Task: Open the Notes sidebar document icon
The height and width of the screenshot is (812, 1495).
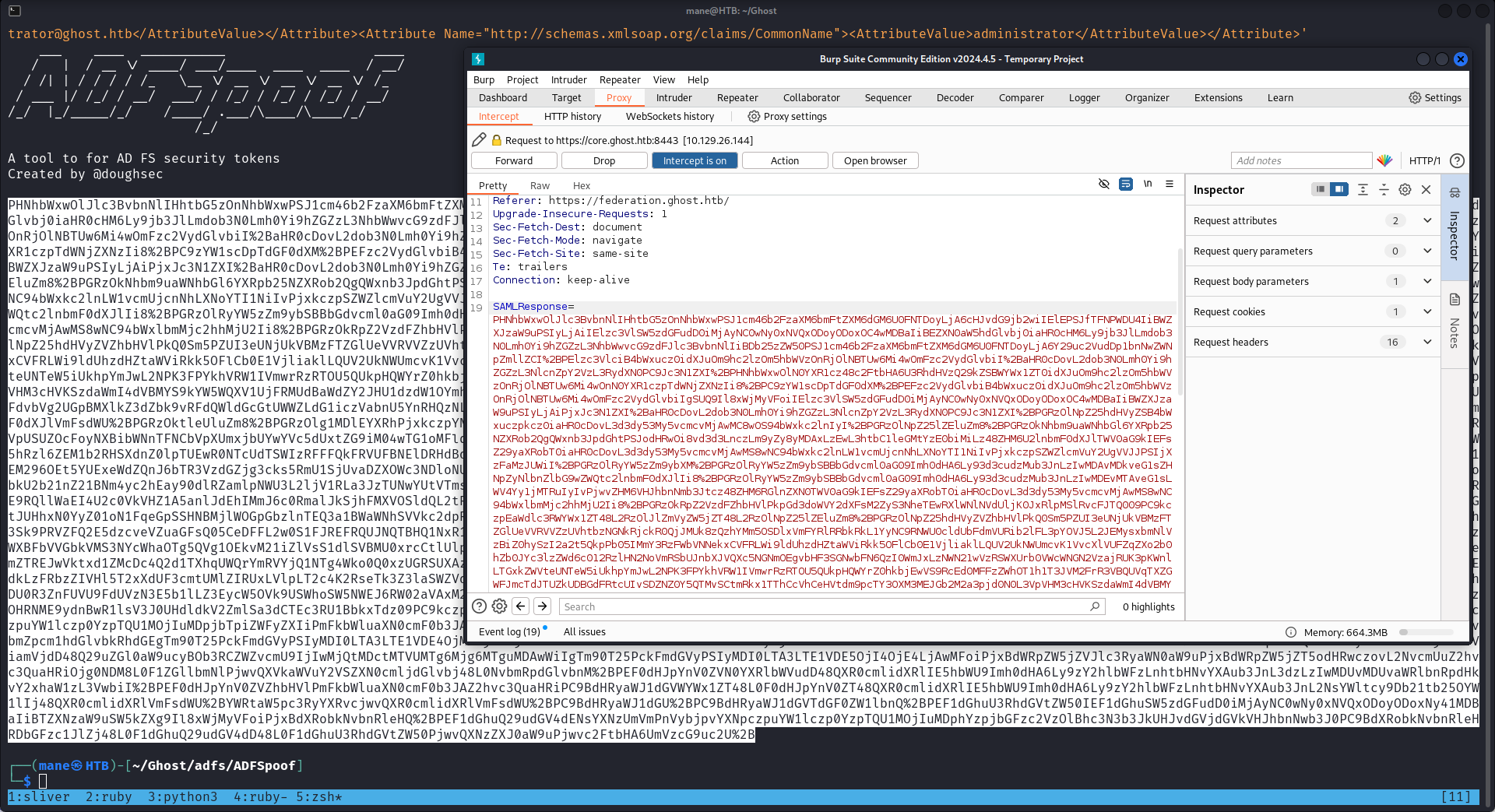Action: (x=1455, y=300)
